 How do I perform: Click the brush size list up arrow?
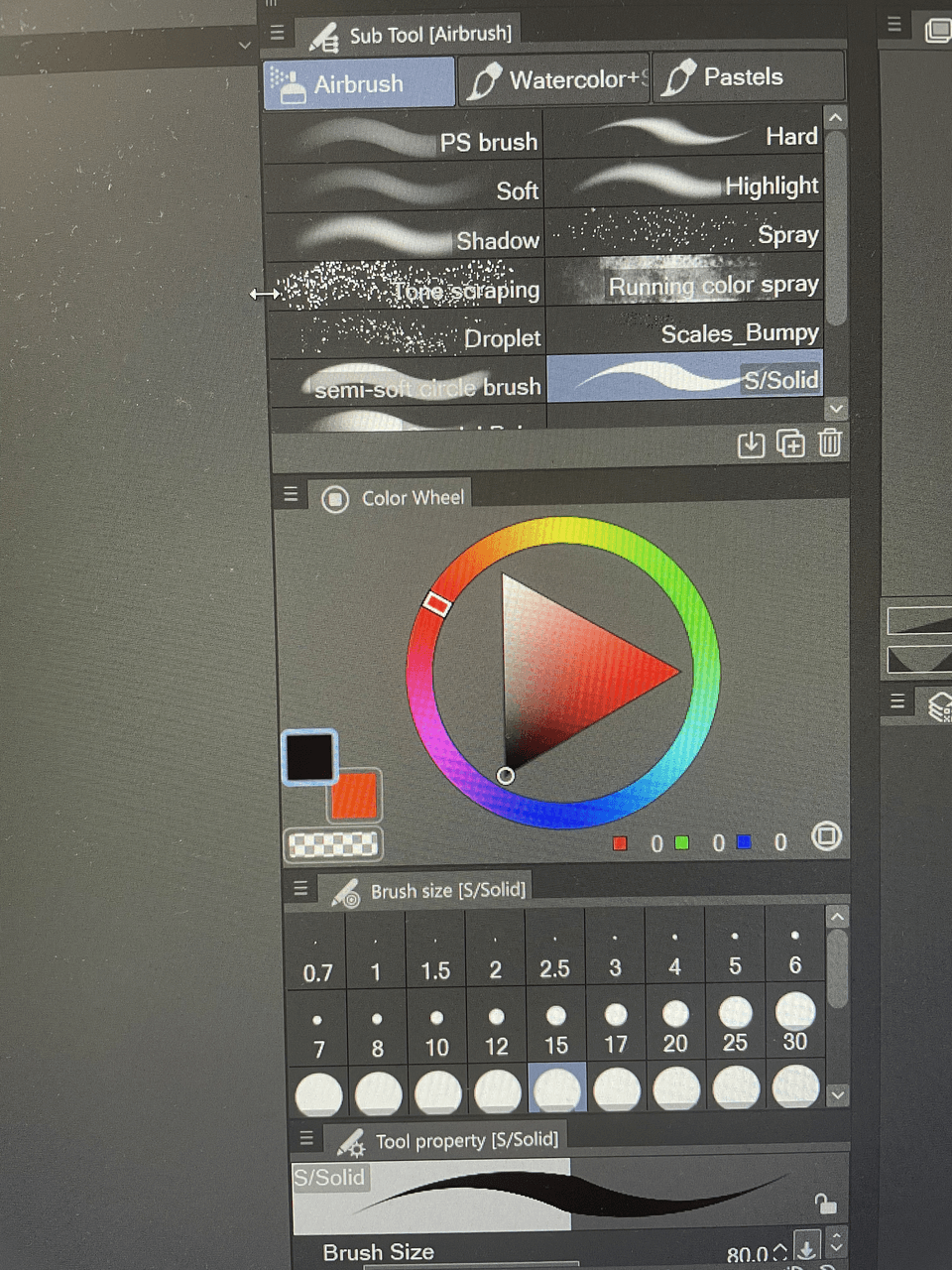837,917
